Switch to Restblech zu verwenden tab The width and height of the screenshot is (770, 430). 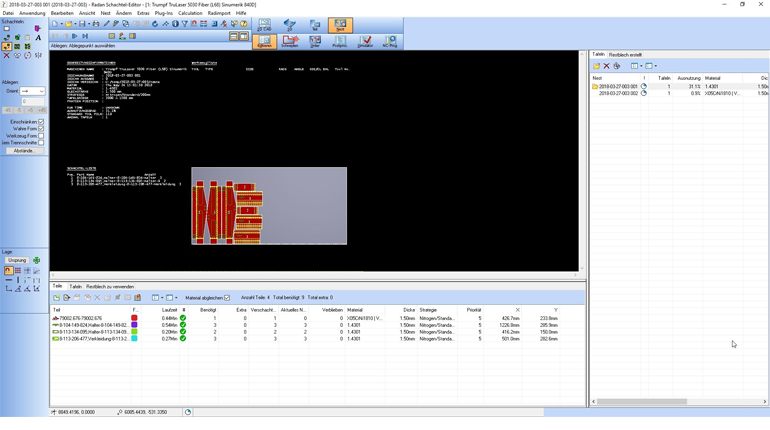click(110, 287)
